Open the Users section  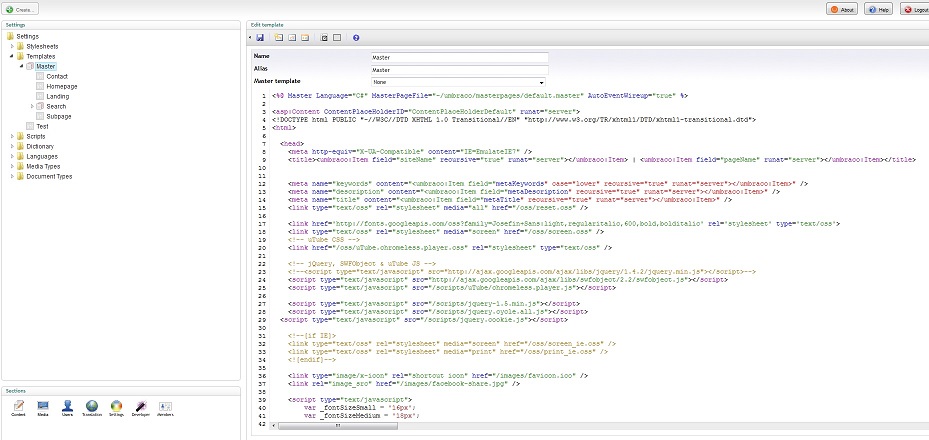67,406
